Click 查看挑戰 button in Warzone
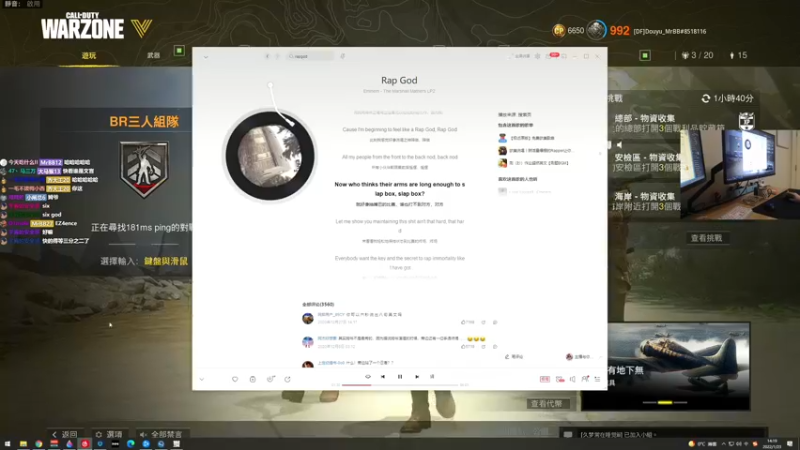 pos(707,238)
